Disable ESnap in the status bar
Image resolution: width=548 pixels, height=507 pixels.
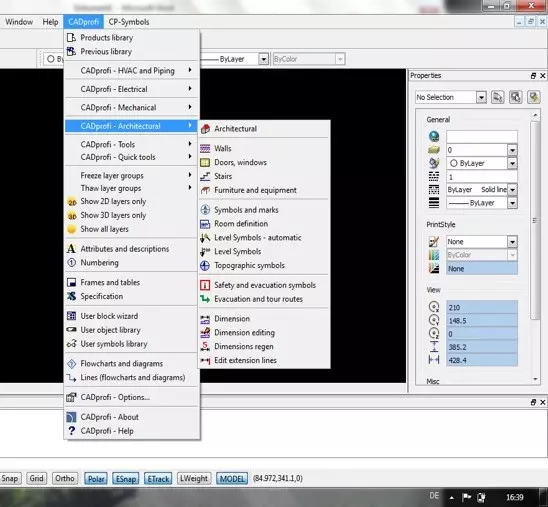126,478
